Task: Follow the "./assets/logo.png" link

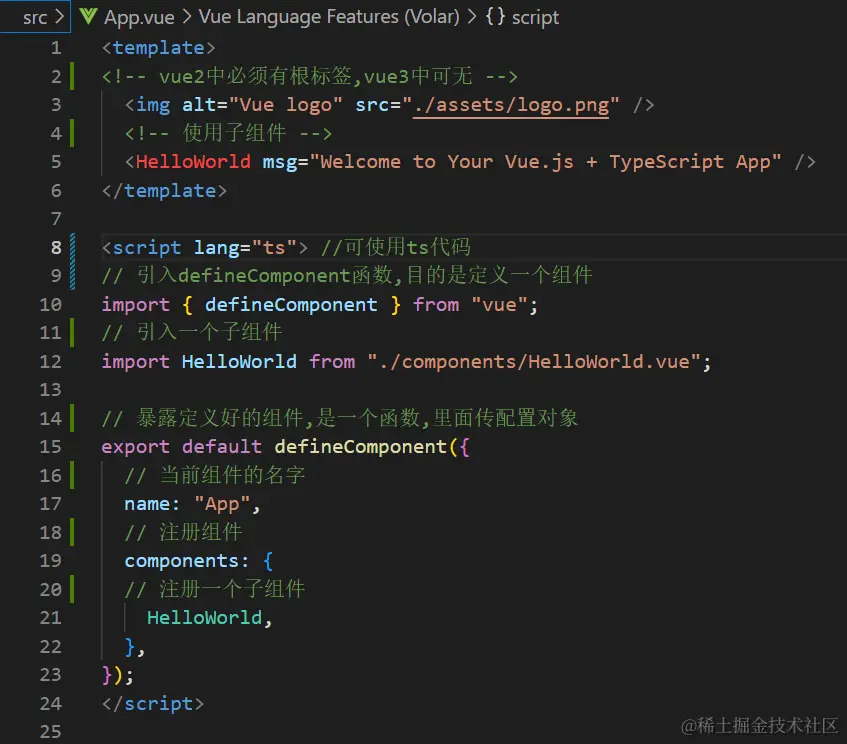Action: [x=511, y=104]
